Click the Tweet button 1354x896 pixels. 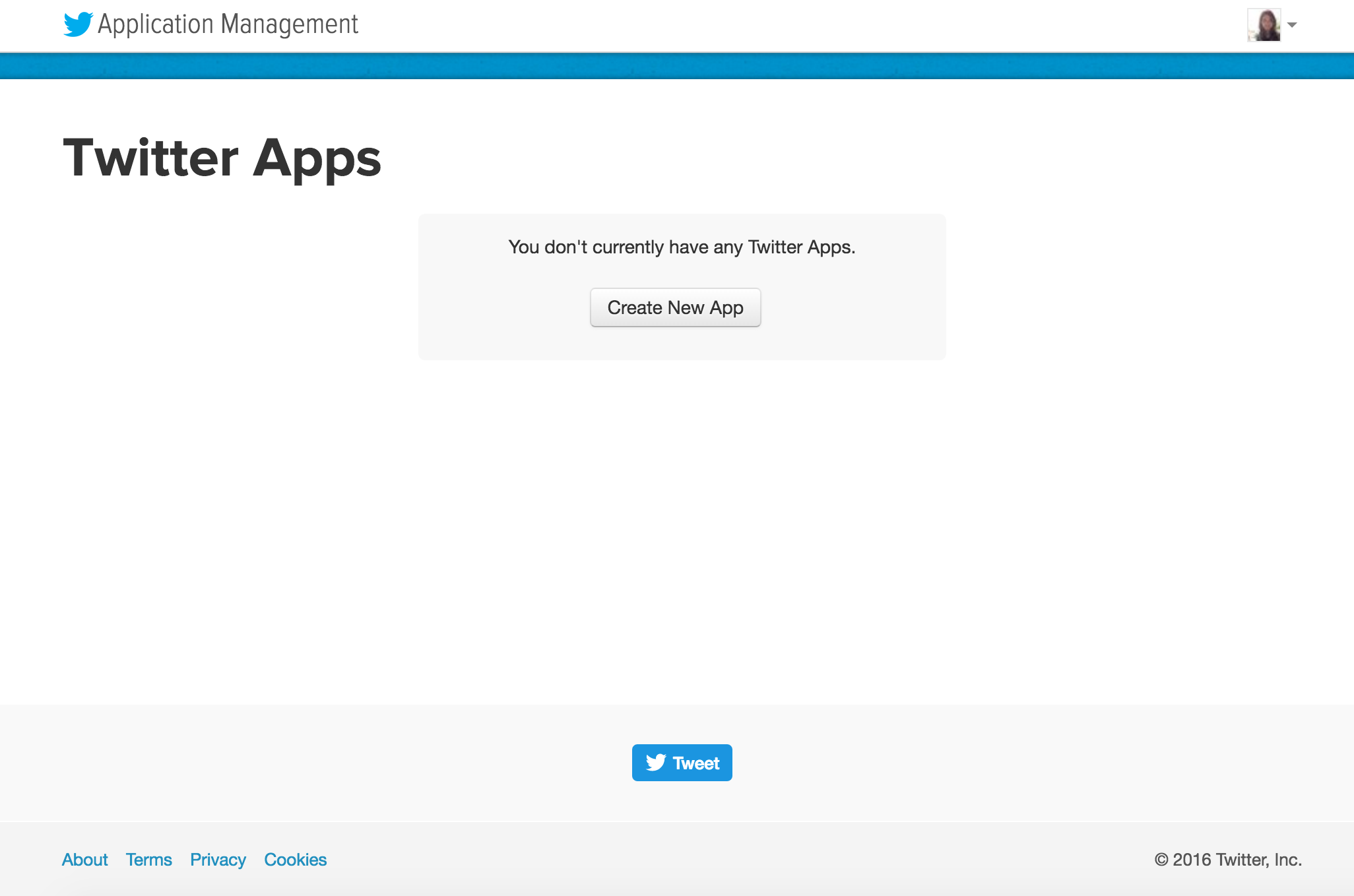pyautogui.click(x=682, y=762)
